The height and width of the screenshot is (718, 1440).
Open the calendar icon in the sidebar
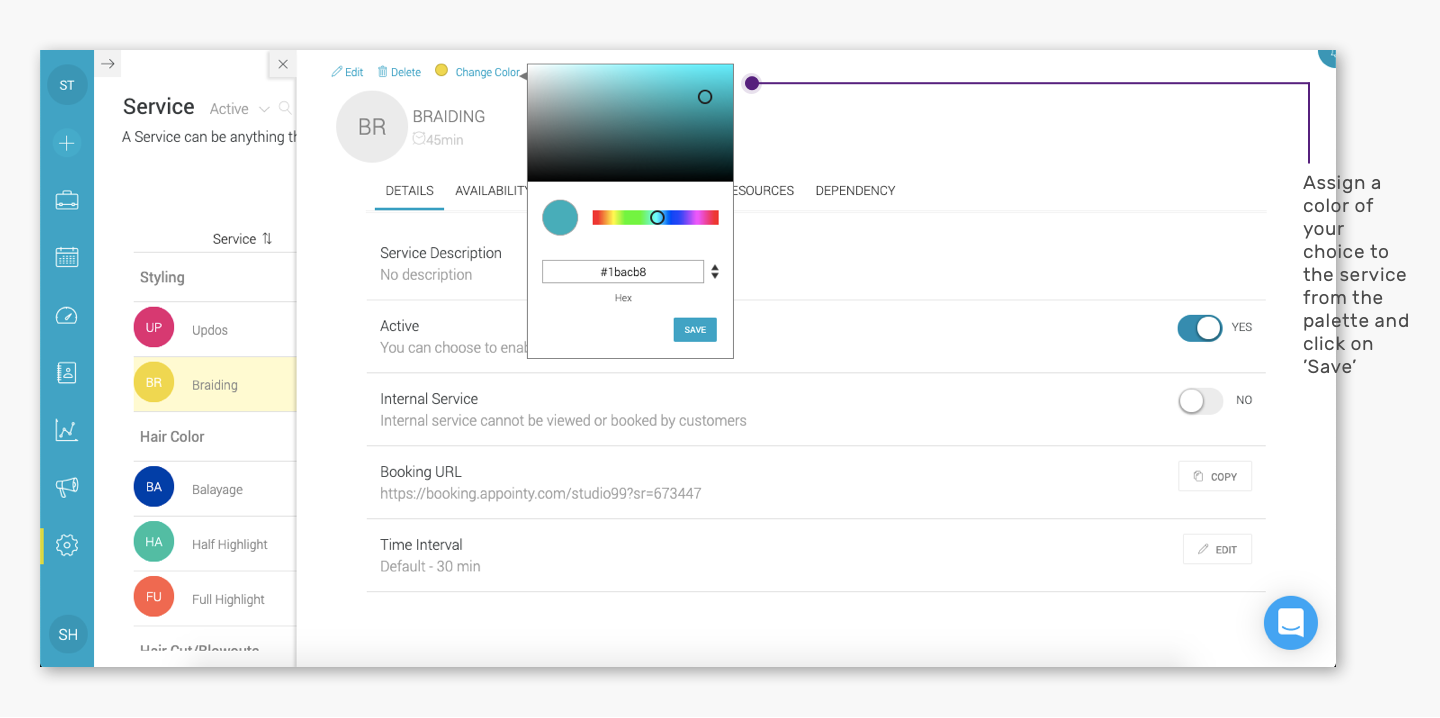coord(67,257)
